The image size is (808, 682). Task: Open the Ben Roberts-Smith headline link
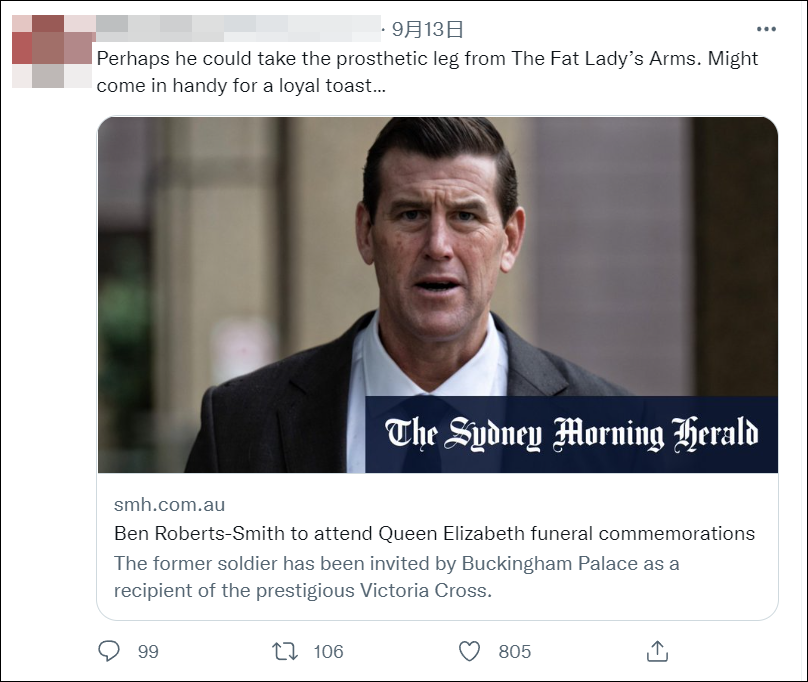click(434, 533)
